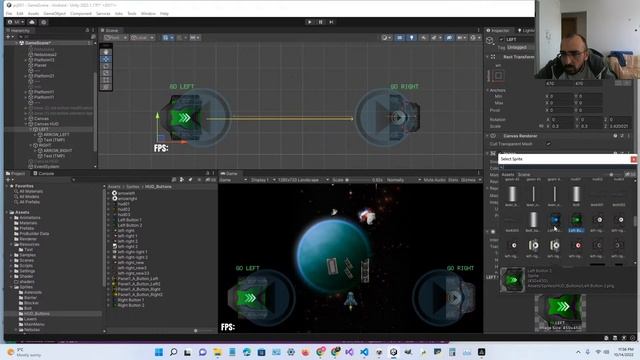Open Windows Start menu

pyautogui.click(x=159, y=352)
